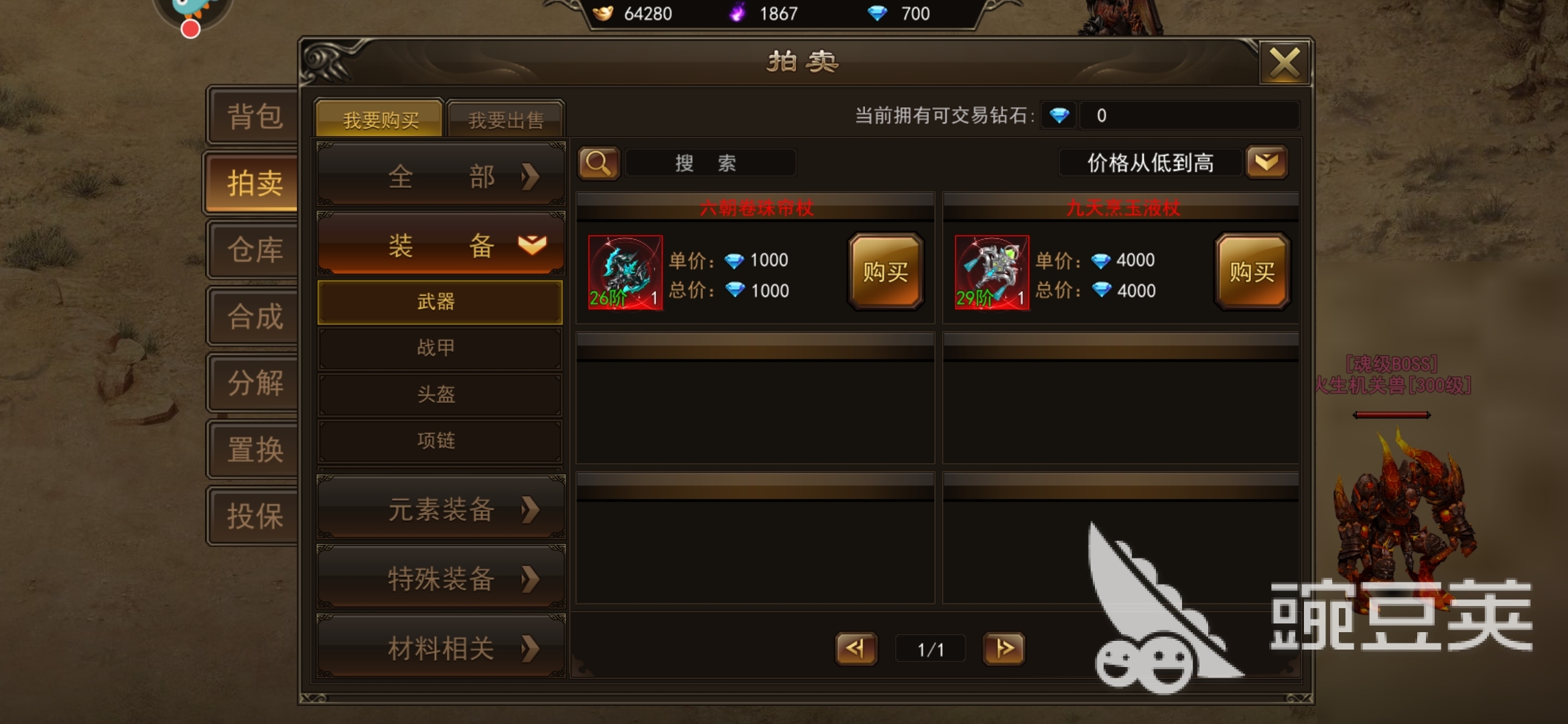This screenshot has height=724, width=1568.
Task: Go to previous page arrow
Action: 856,648
